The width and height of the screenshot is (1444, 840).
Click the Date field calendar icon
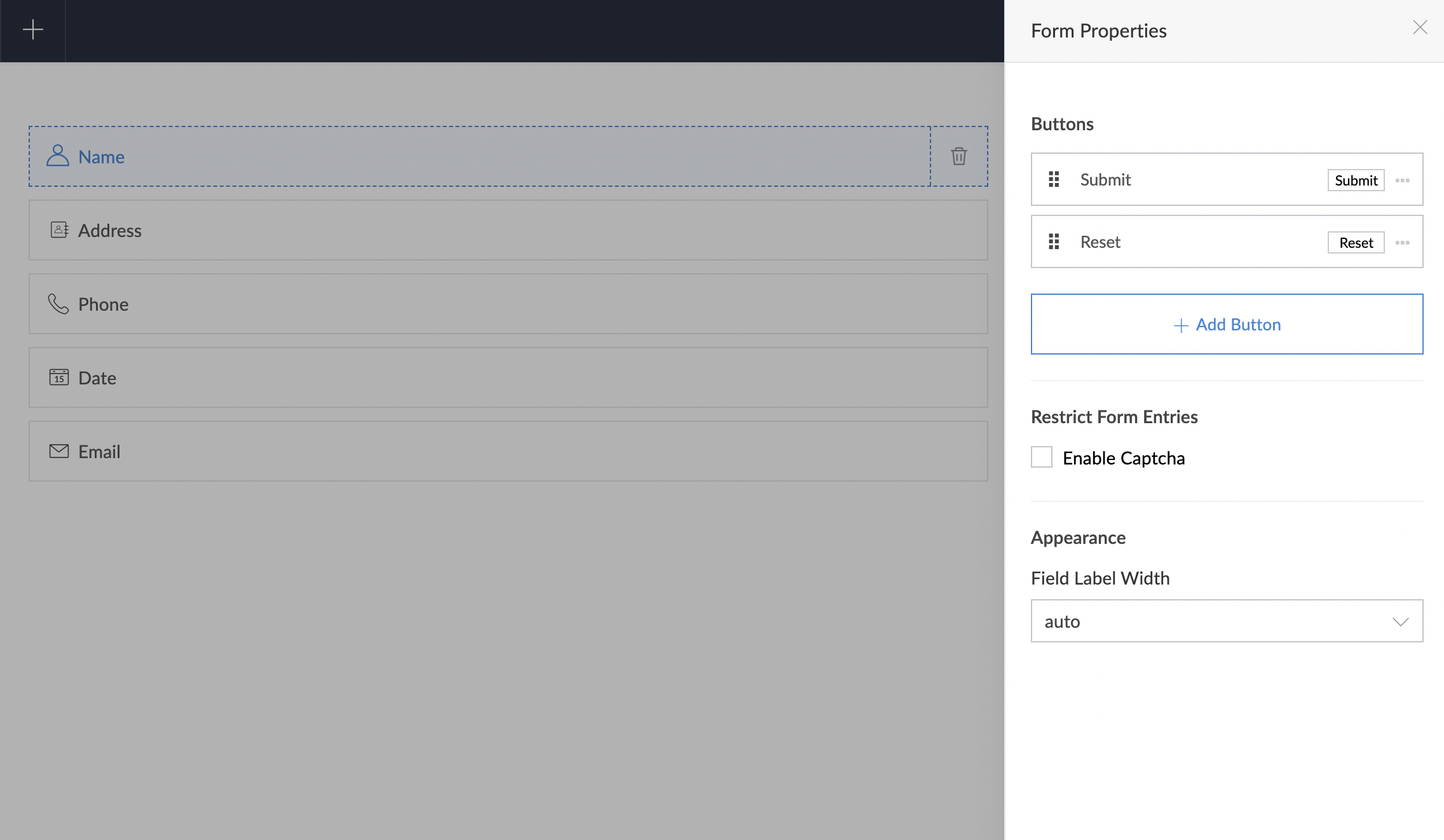point(59,377)
